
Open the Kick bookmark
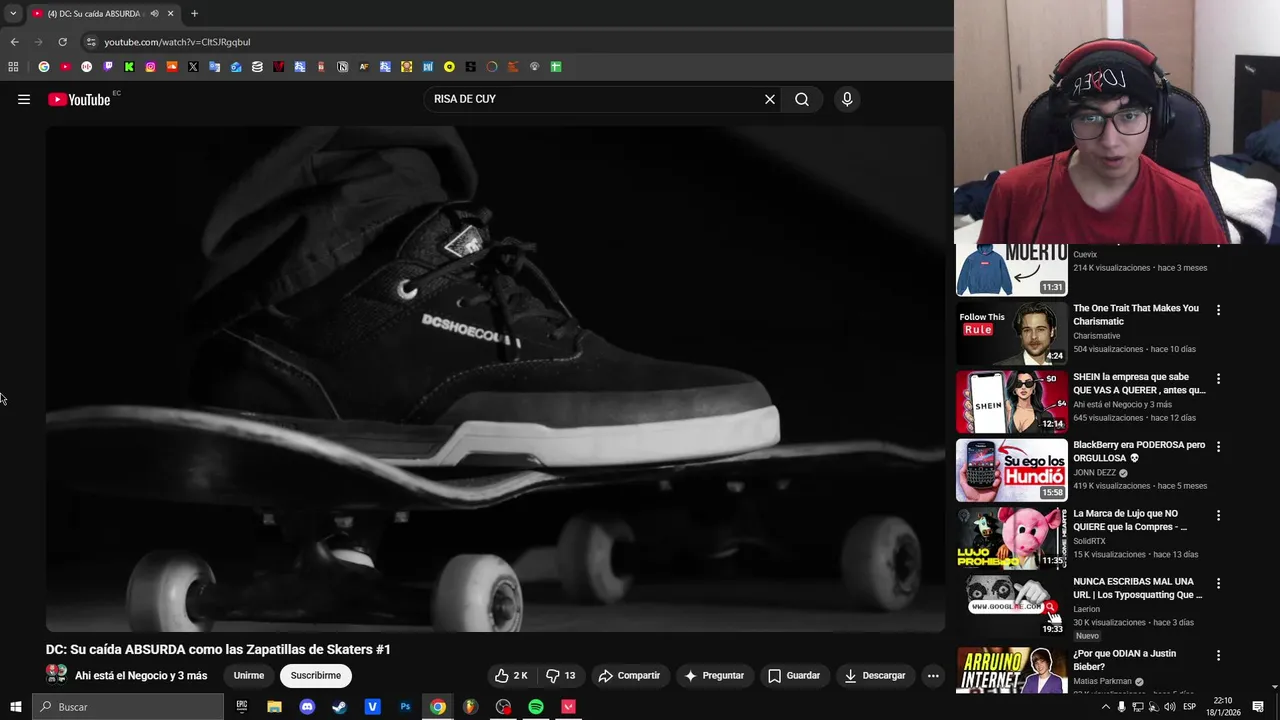click(129, 67)
